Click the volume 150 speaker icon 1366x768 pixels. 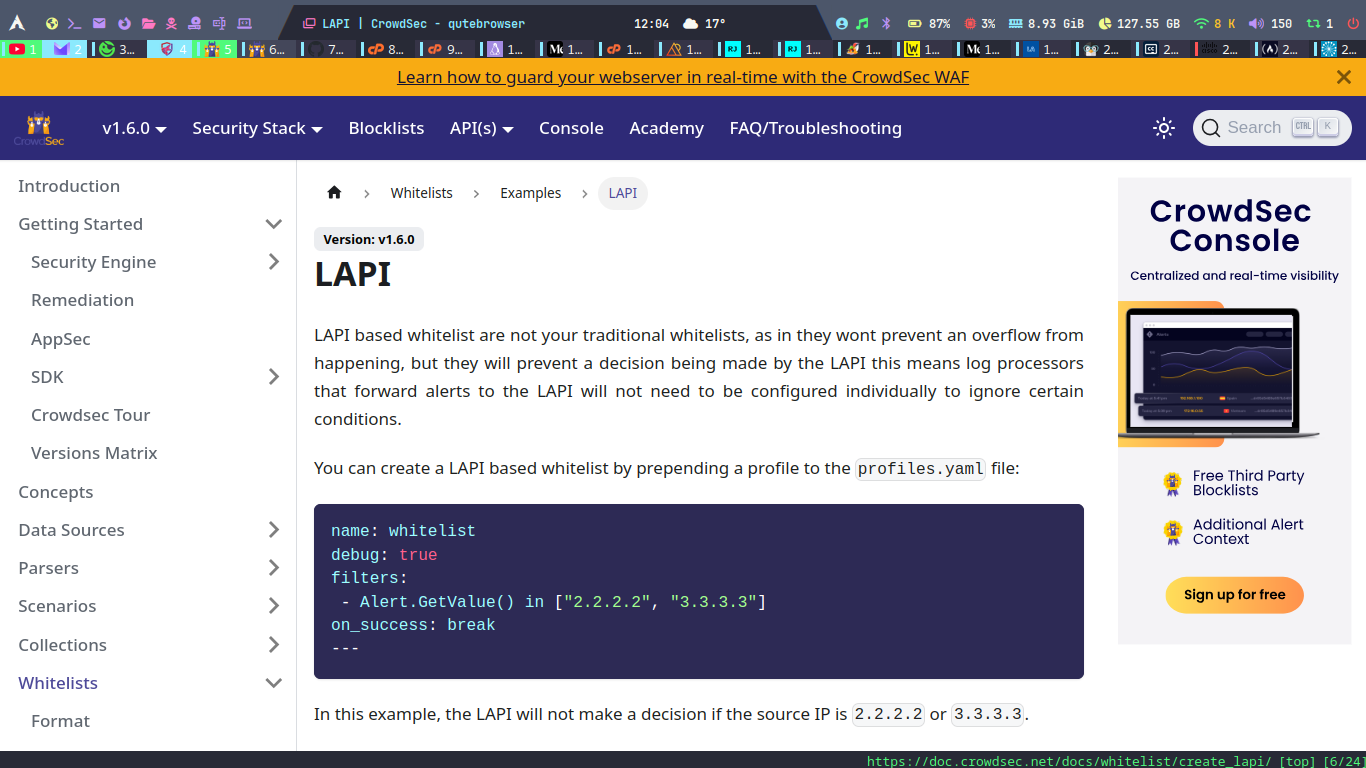pos(1256,23)
